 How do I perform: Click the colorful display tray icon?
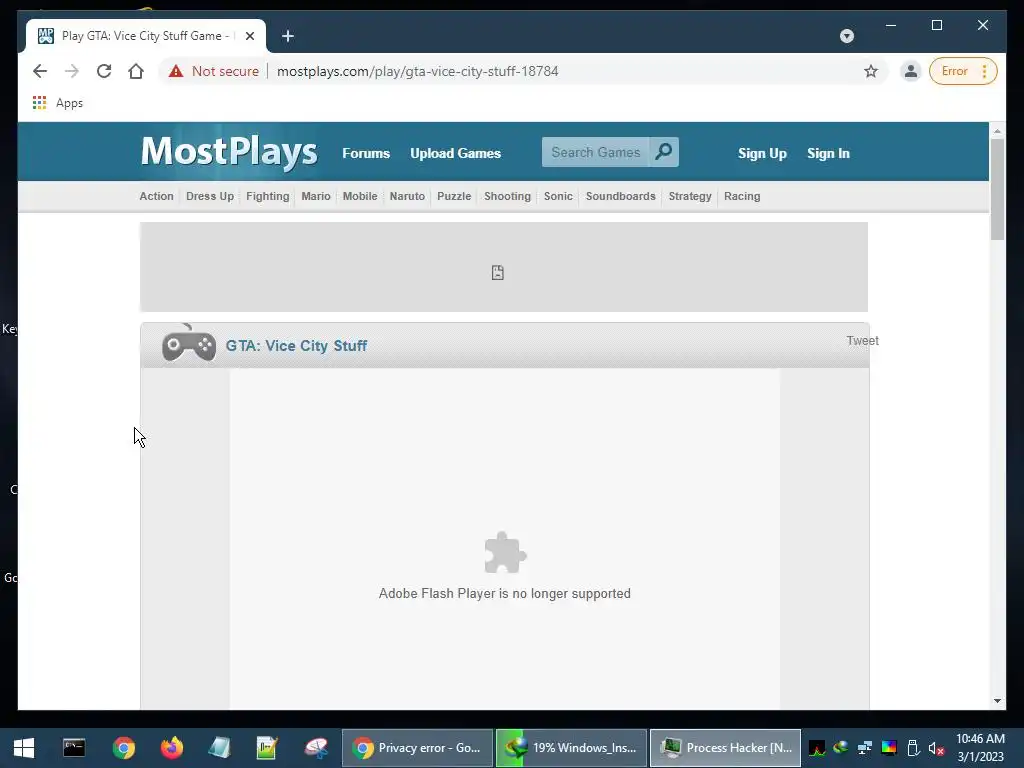(889, 748)
